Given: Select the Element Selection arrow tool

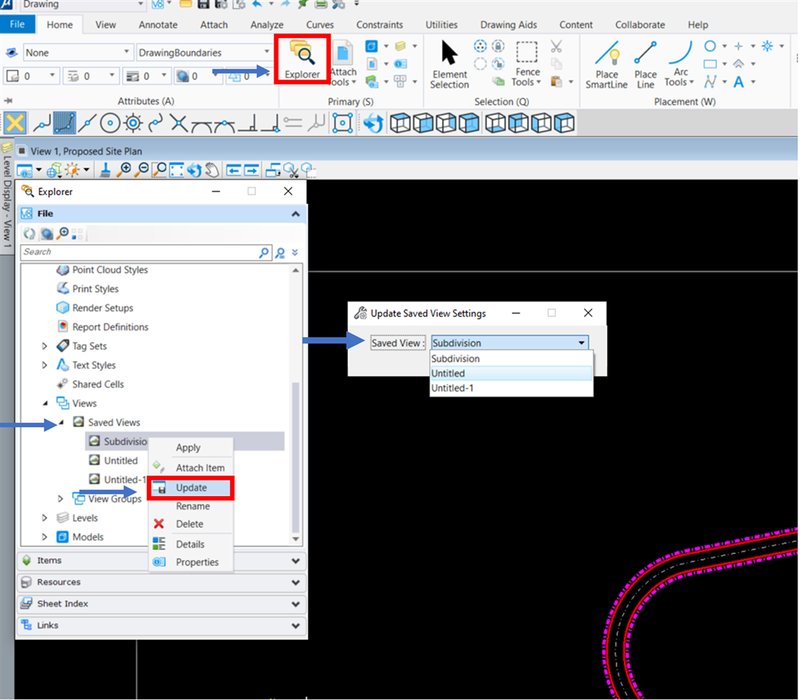Looking at the screenshot, I should [x=449, y=65].
